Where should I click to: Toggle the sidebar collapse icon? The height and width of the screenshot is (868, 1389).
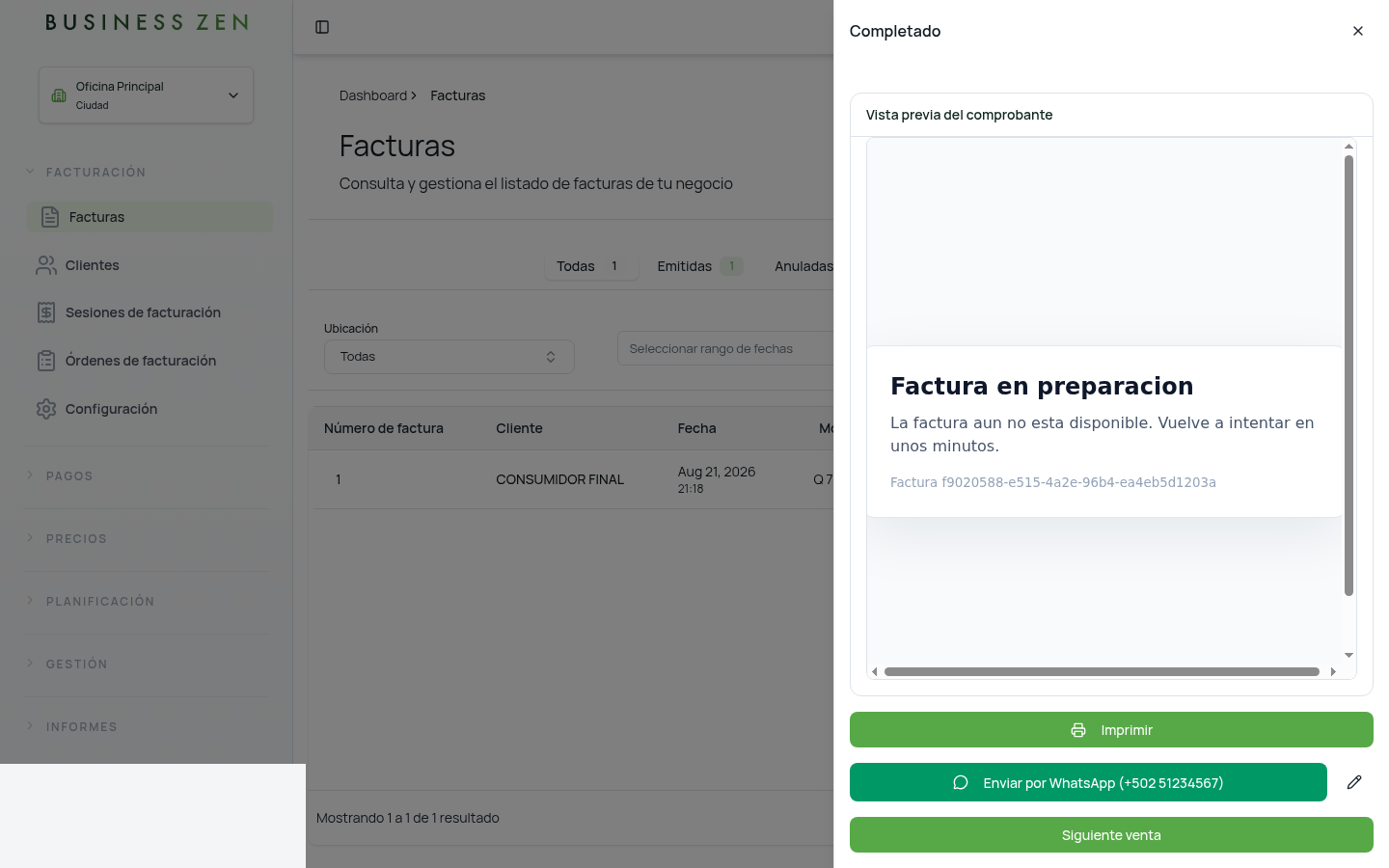pyautogui.click(x=322, y=27)
